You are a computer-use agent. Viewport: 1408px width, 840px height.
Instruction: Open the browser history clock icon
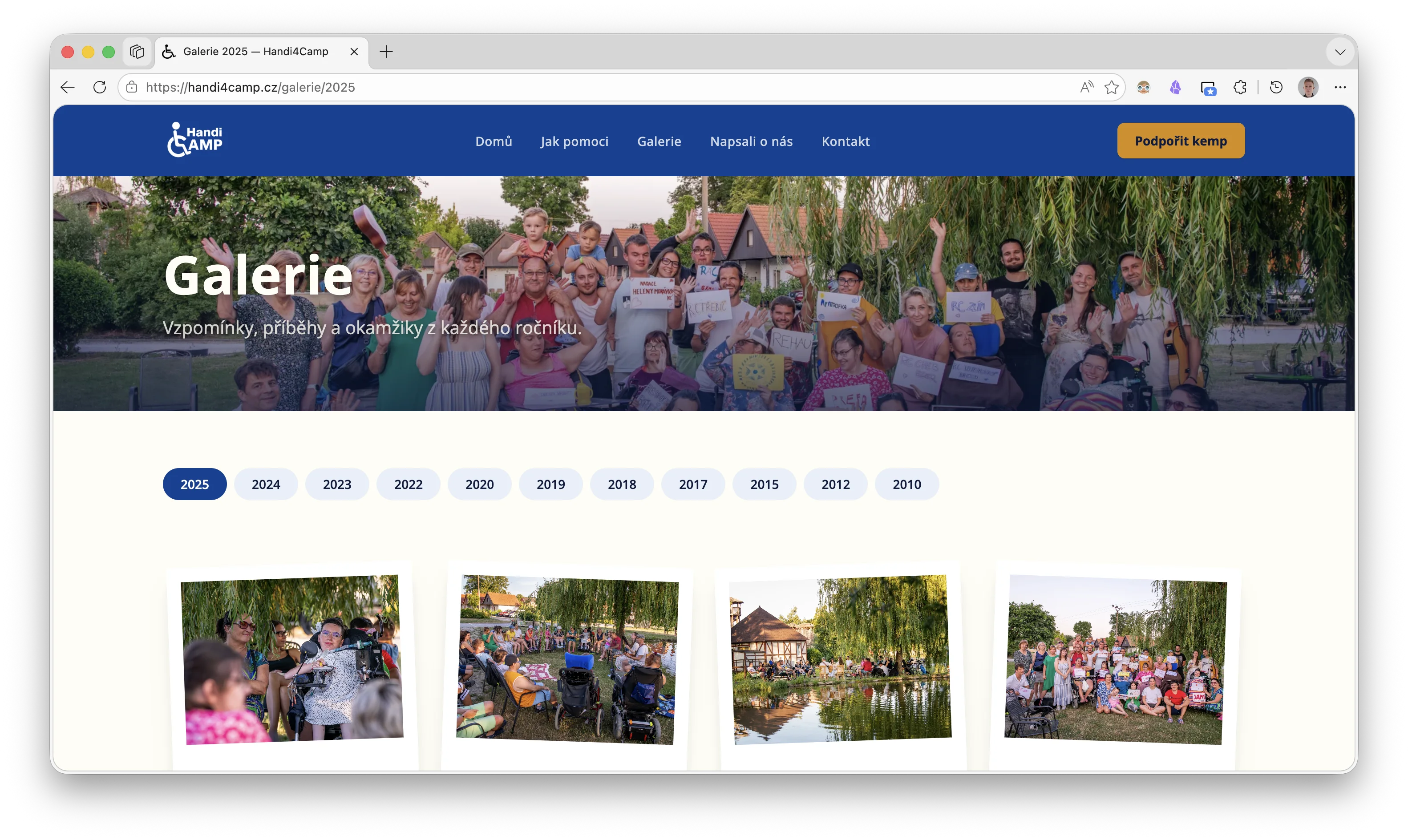click(x=1275, y=87)
